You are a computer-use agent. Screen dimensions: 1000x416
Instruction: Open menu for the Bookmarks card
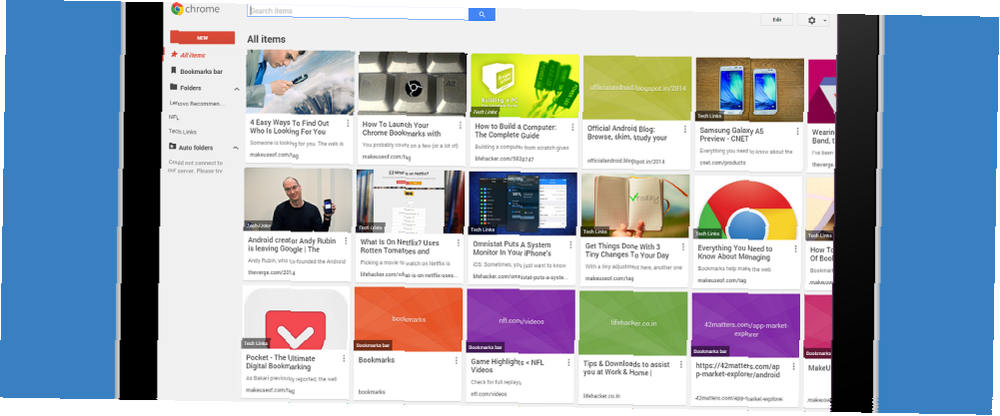pos(457,360)
